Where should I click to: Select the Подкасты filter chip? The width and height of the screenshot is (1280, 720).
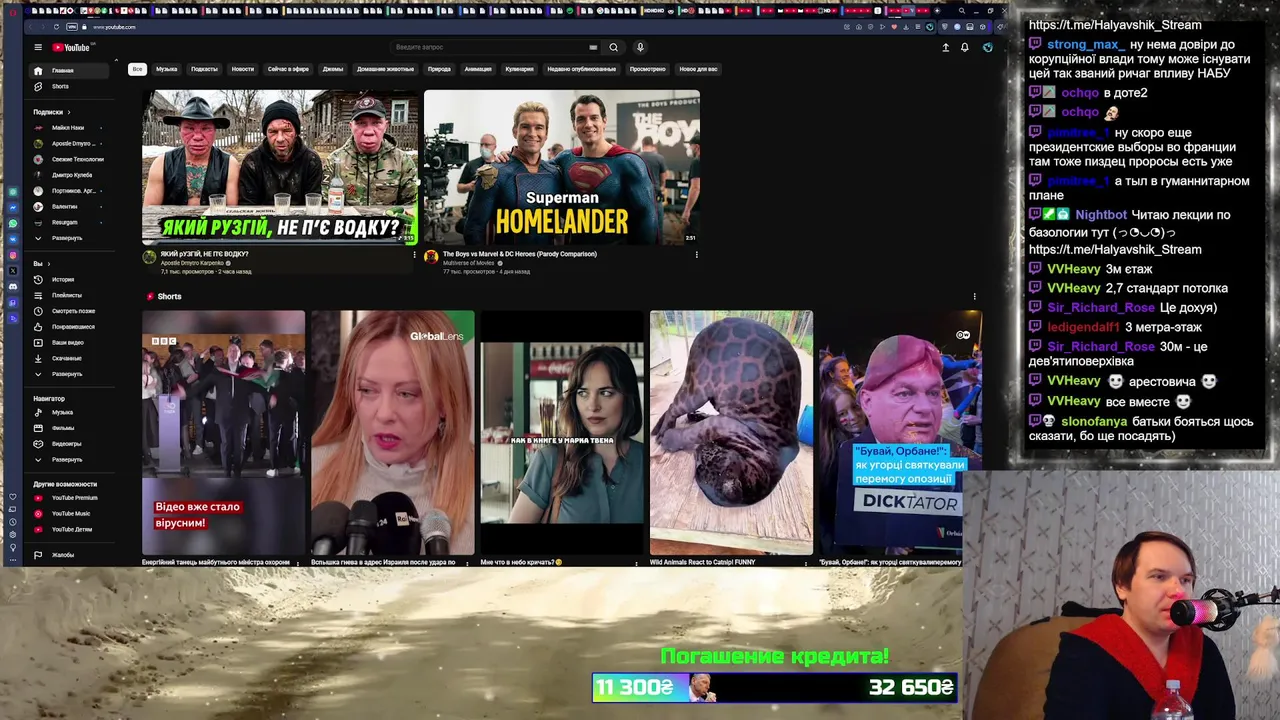(204, 69)
